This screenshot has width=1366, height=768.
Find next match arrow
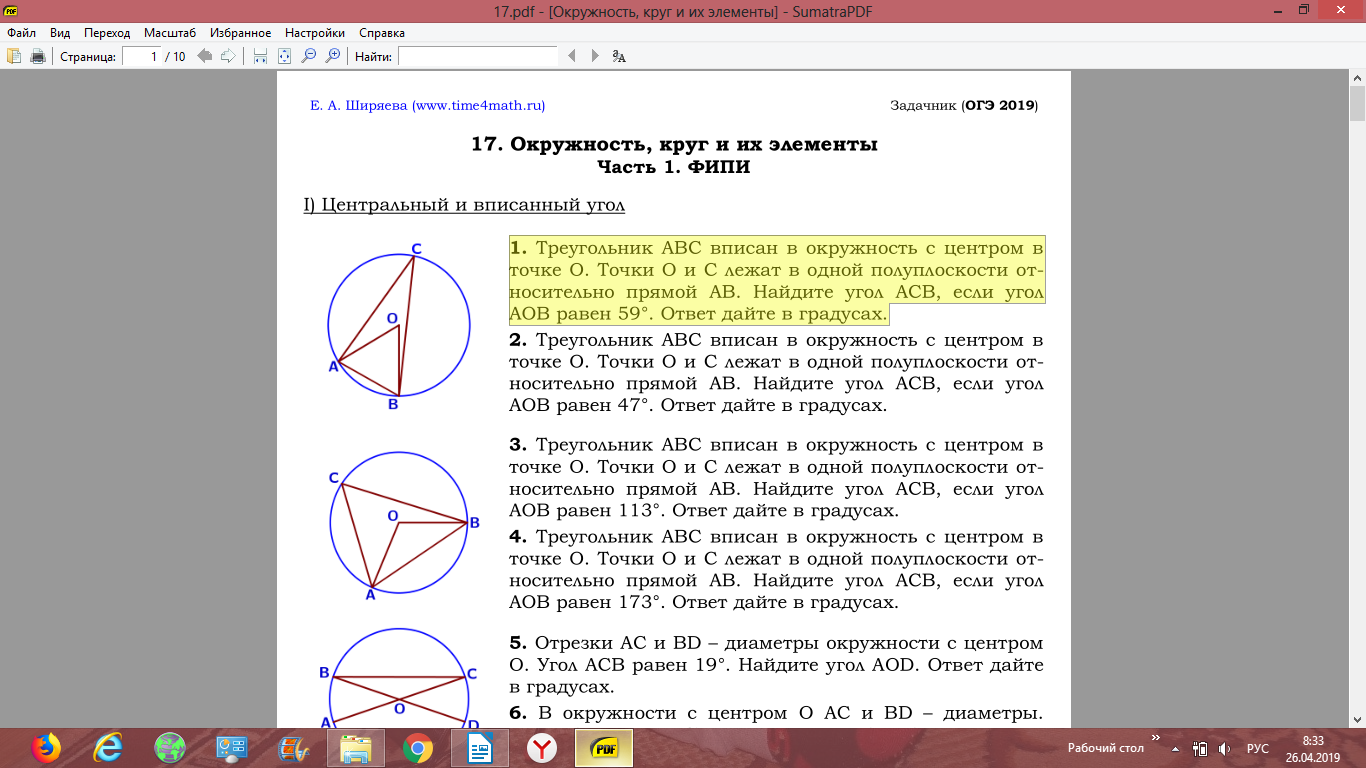[595, 56]
